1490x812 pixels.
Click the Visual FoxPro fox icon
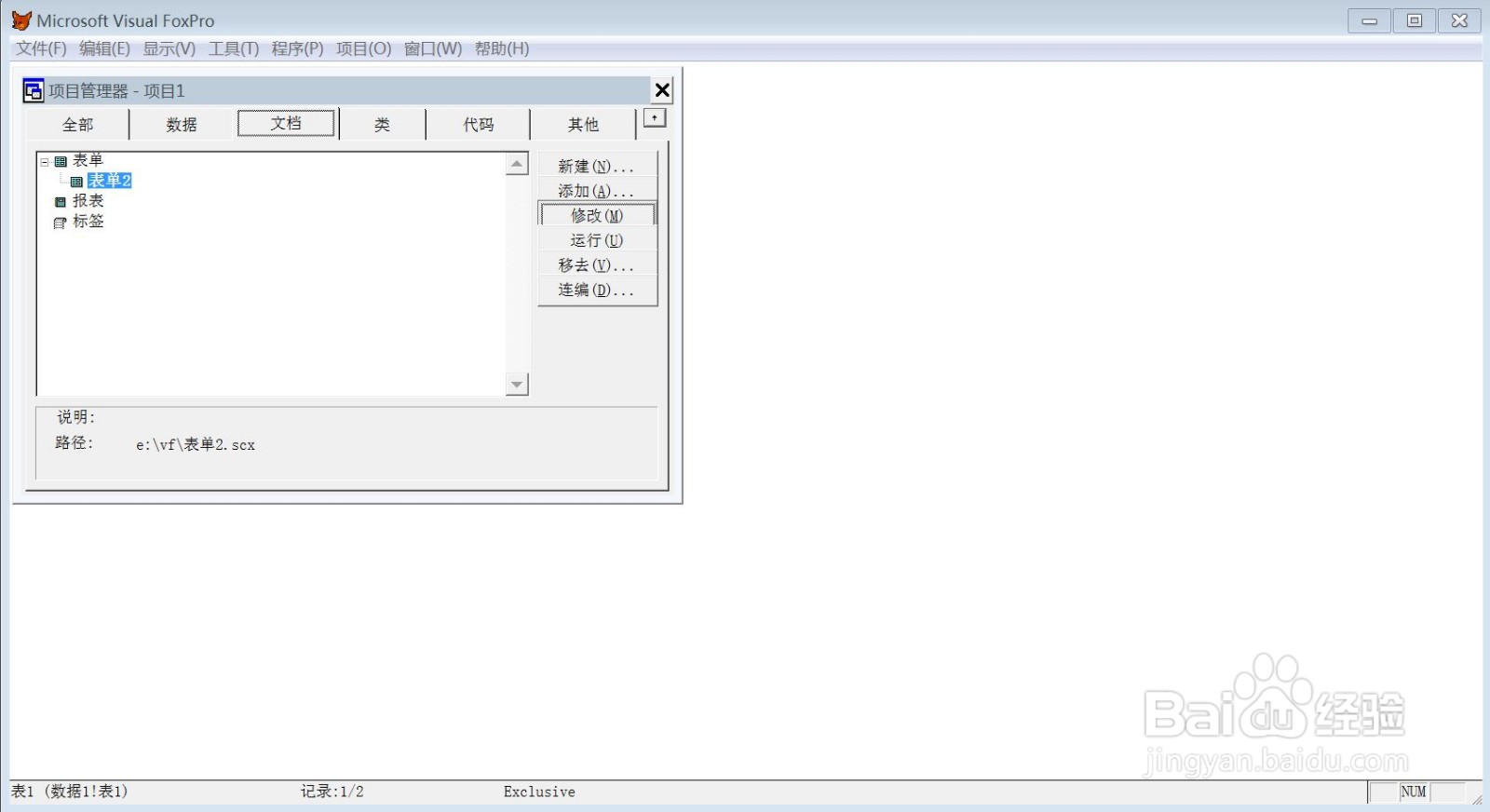click(21, 20)
